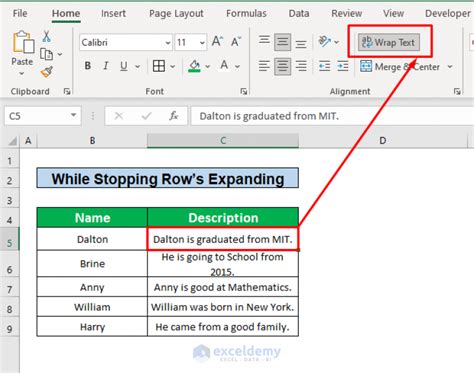Select cell 'William was born in New York.'
This screenshot has width=474, height=373.
(223, 307)
